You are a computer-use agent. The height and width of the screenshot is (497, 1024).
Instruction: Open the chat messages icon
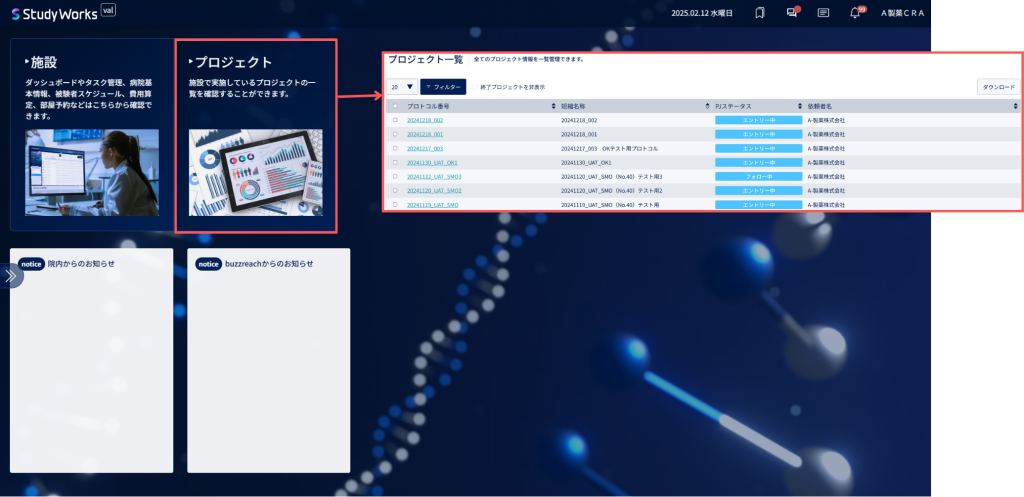pos(793,12)
